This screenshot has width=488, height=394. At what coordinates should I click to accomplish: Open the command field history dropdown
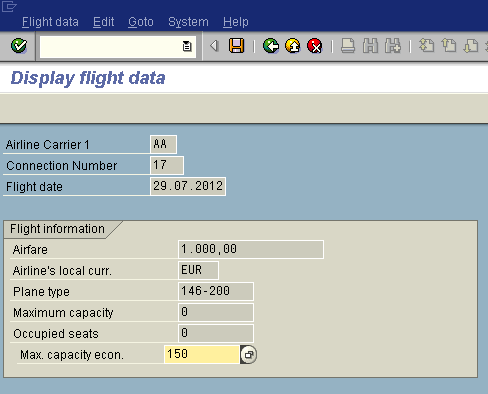coord(187,46)
